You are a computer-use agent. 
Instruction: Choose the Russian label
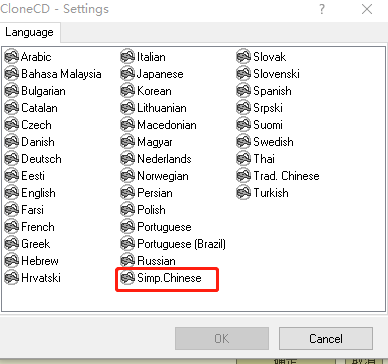tap(156, 261)
